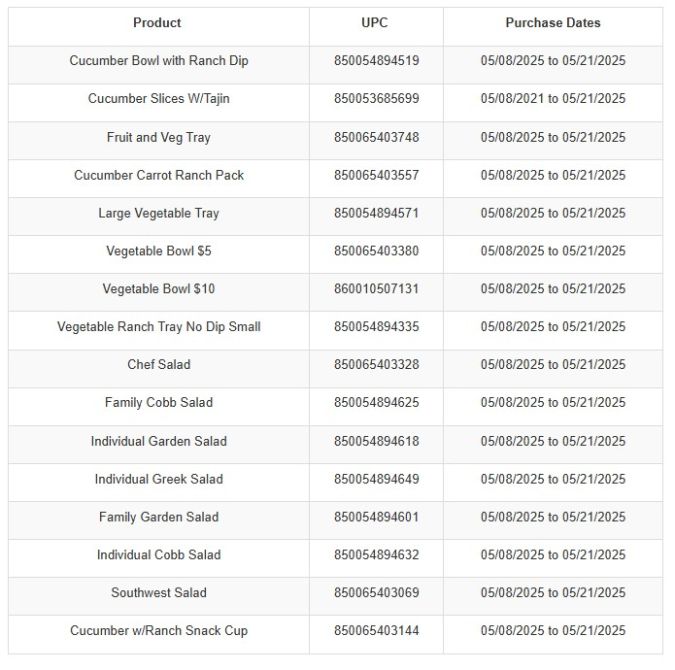675x670 pixels.
Task: Select the Chef Salad product cell
Action: pyautogui.click(x=159, y=365)
